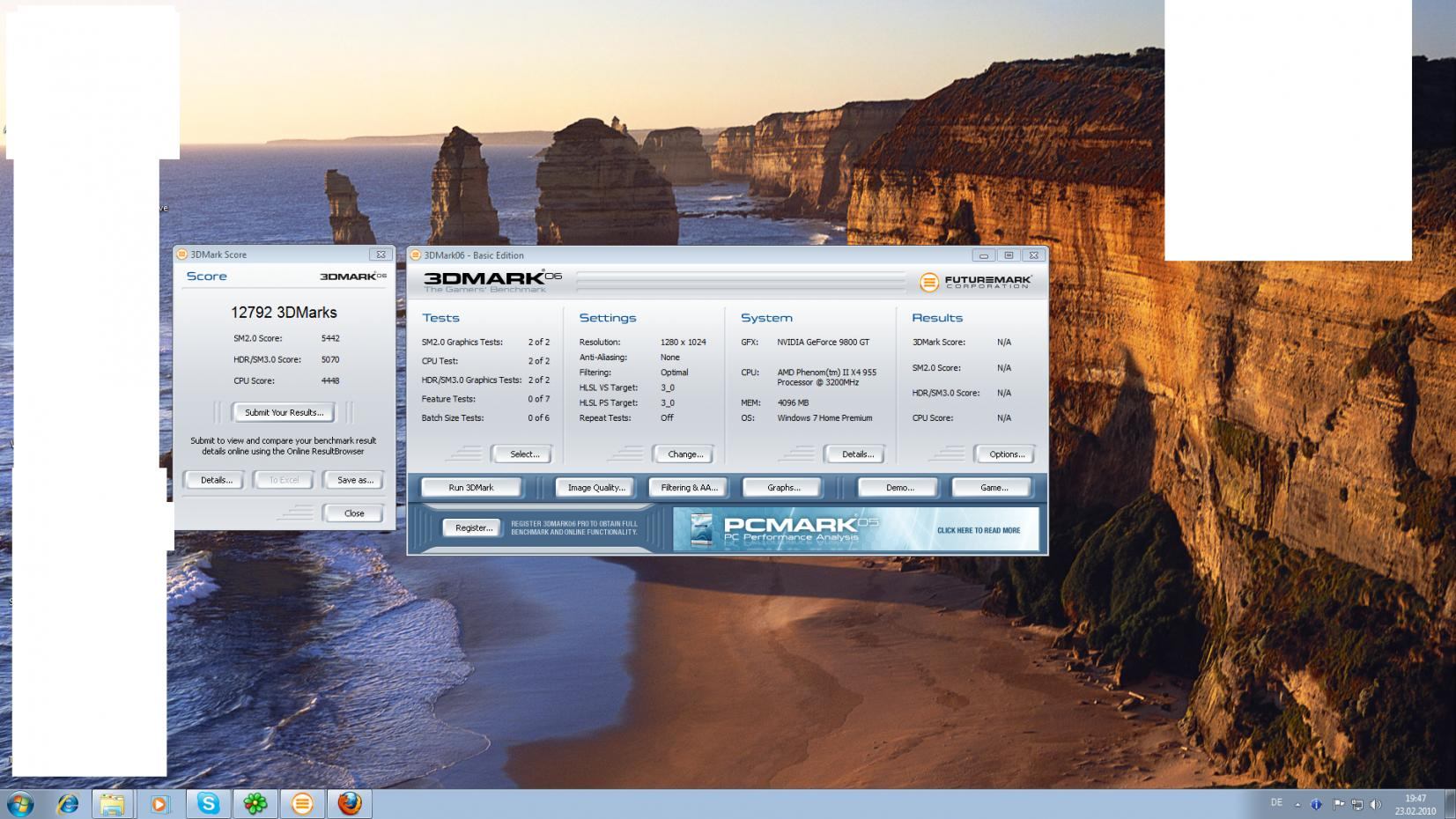The image size is (1456, 819).
Task: Click 3DMark Score window title icon
Action: pos(182,255)
